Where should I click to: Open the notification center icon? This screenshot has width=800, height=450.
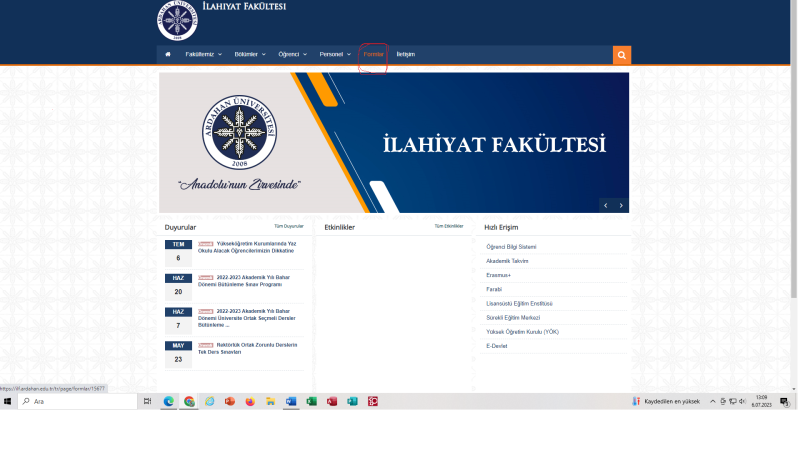click(x=785, y=402)
